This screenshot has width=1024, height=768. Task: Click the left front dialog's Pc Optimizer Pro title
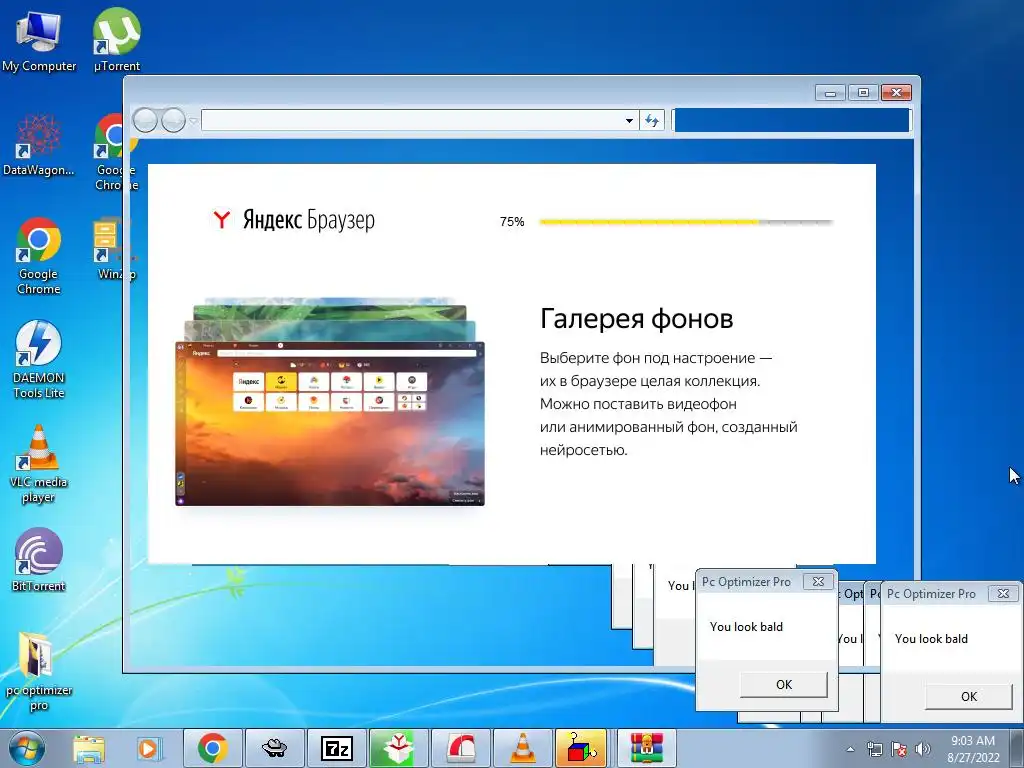click(746, 581)
